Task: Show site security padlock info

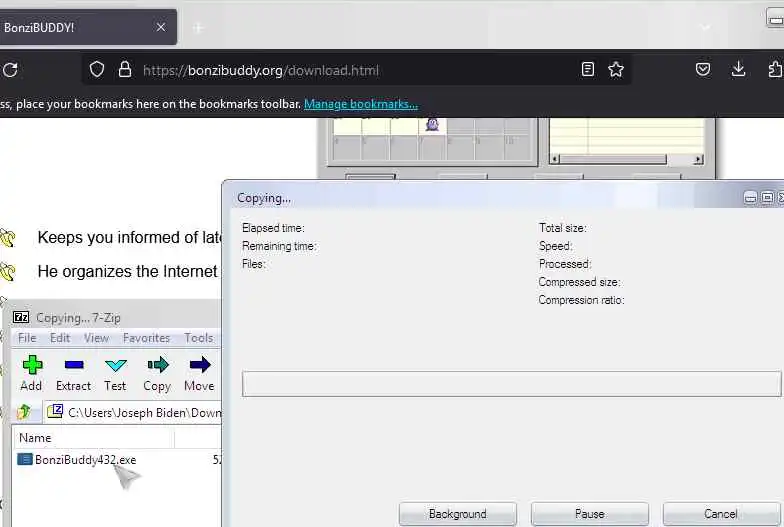Action: (124, 70)
